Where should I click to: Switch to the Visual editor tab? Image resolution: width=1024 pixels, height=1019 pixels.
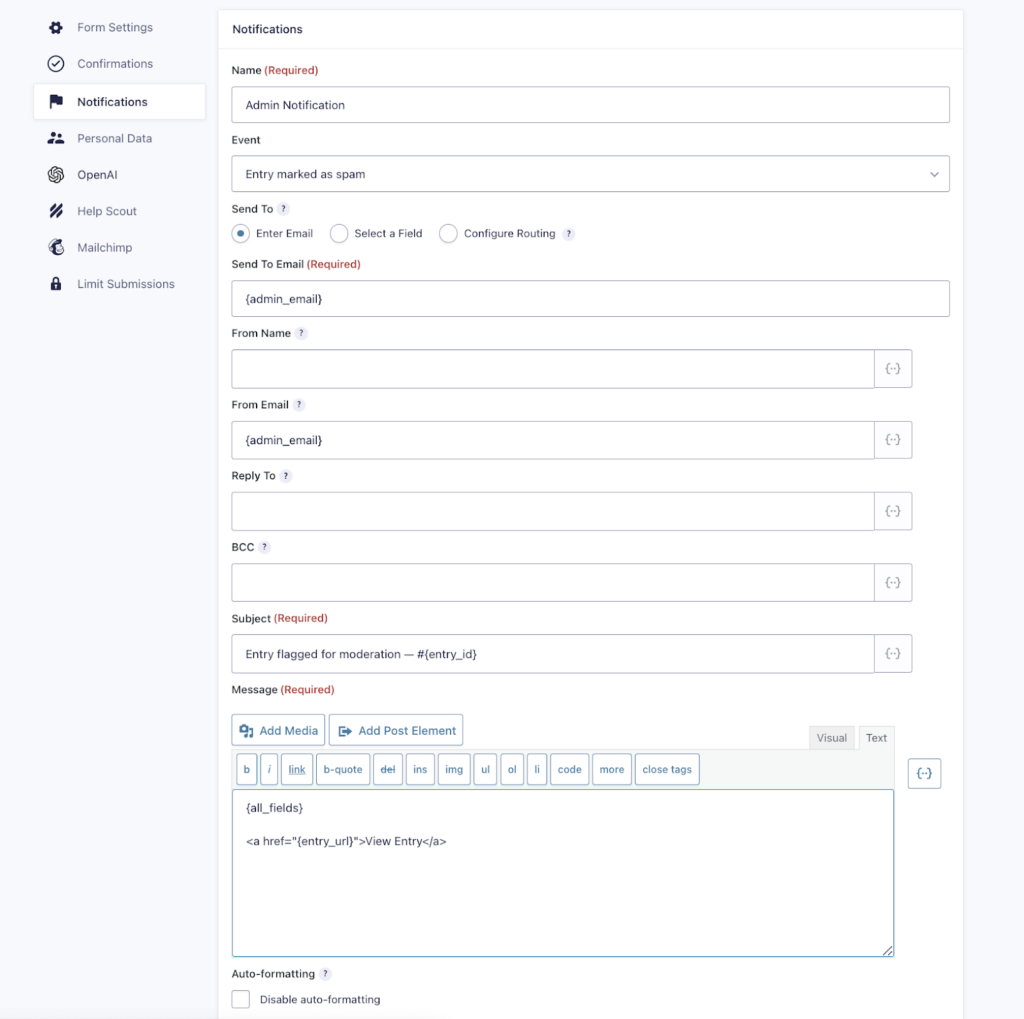tap(832, 738)
